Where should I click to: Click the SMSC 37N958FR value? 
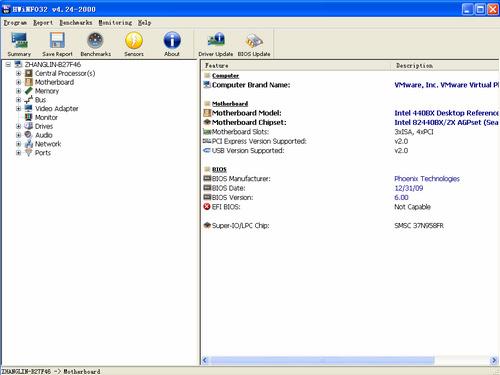point(419,226)
